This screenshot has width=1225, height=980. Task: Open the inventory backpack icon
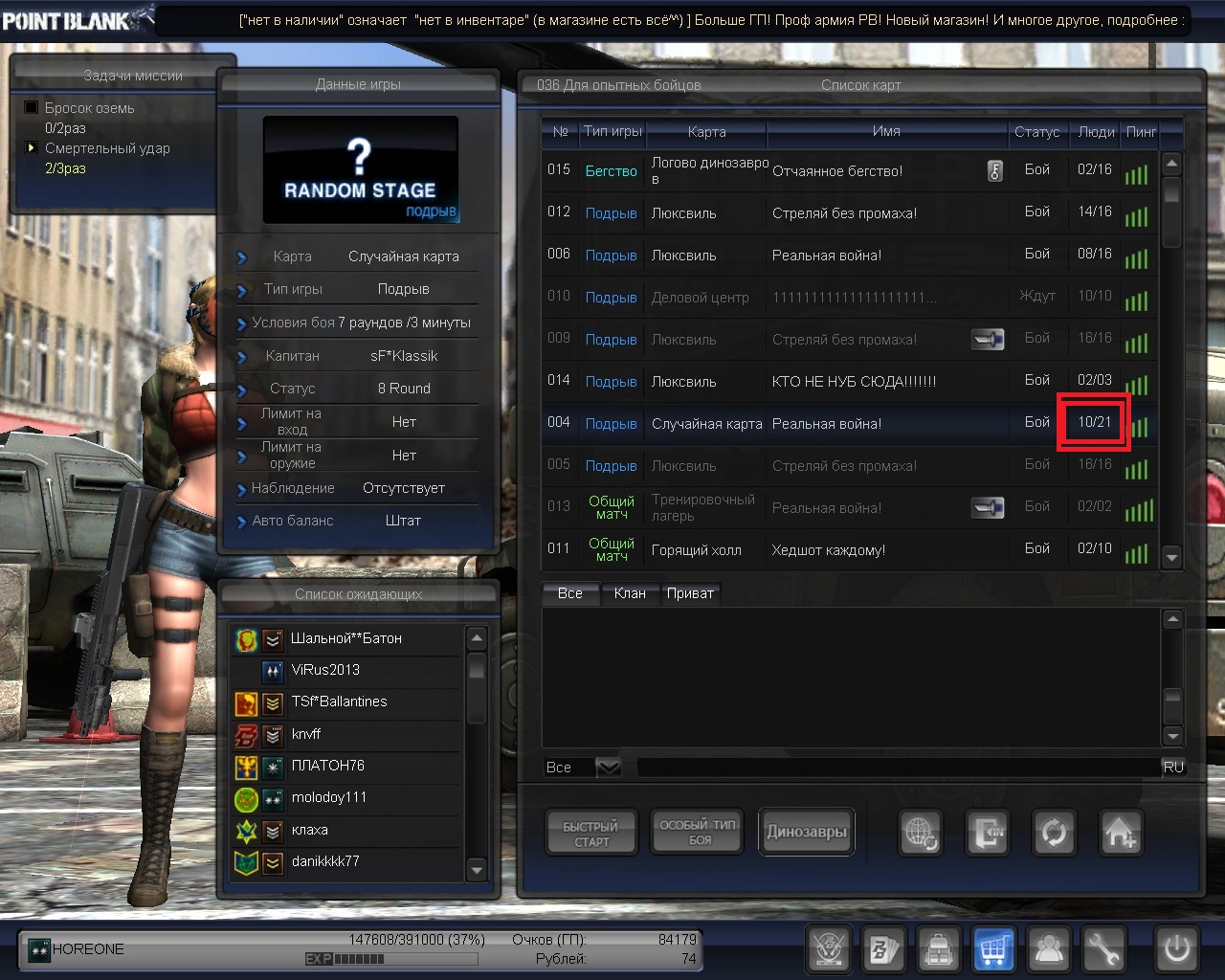pyautogui.click(x=939, y=949)
